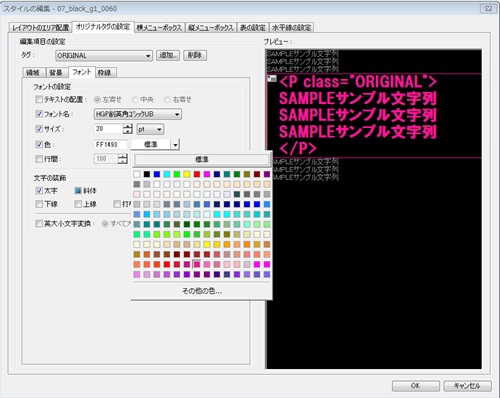Pick the magenta swatch in the top row
Screen dimensions: 500x398
click(x=207, y=174)
